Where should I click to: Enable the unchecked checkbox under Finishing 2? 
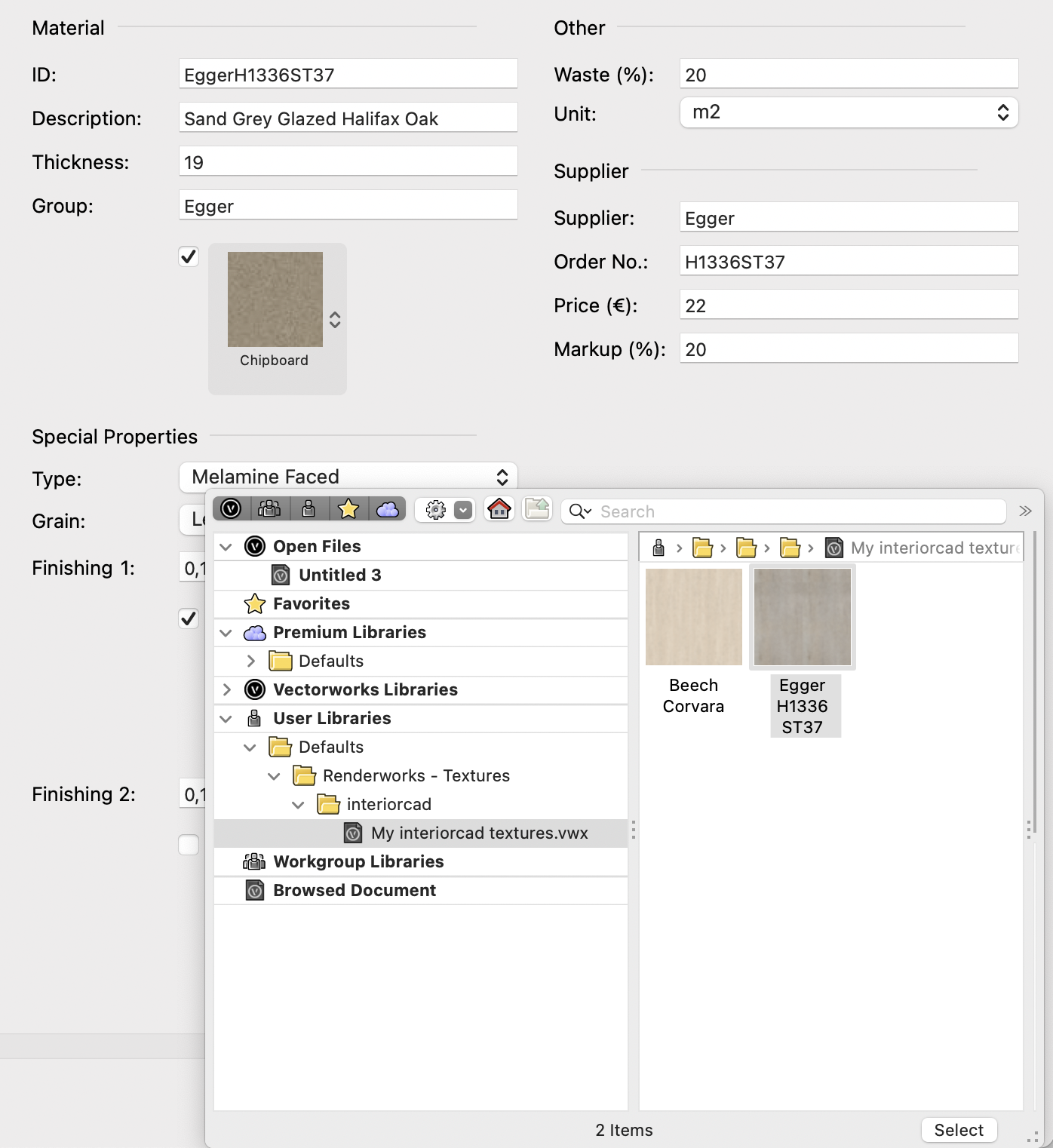189,845
